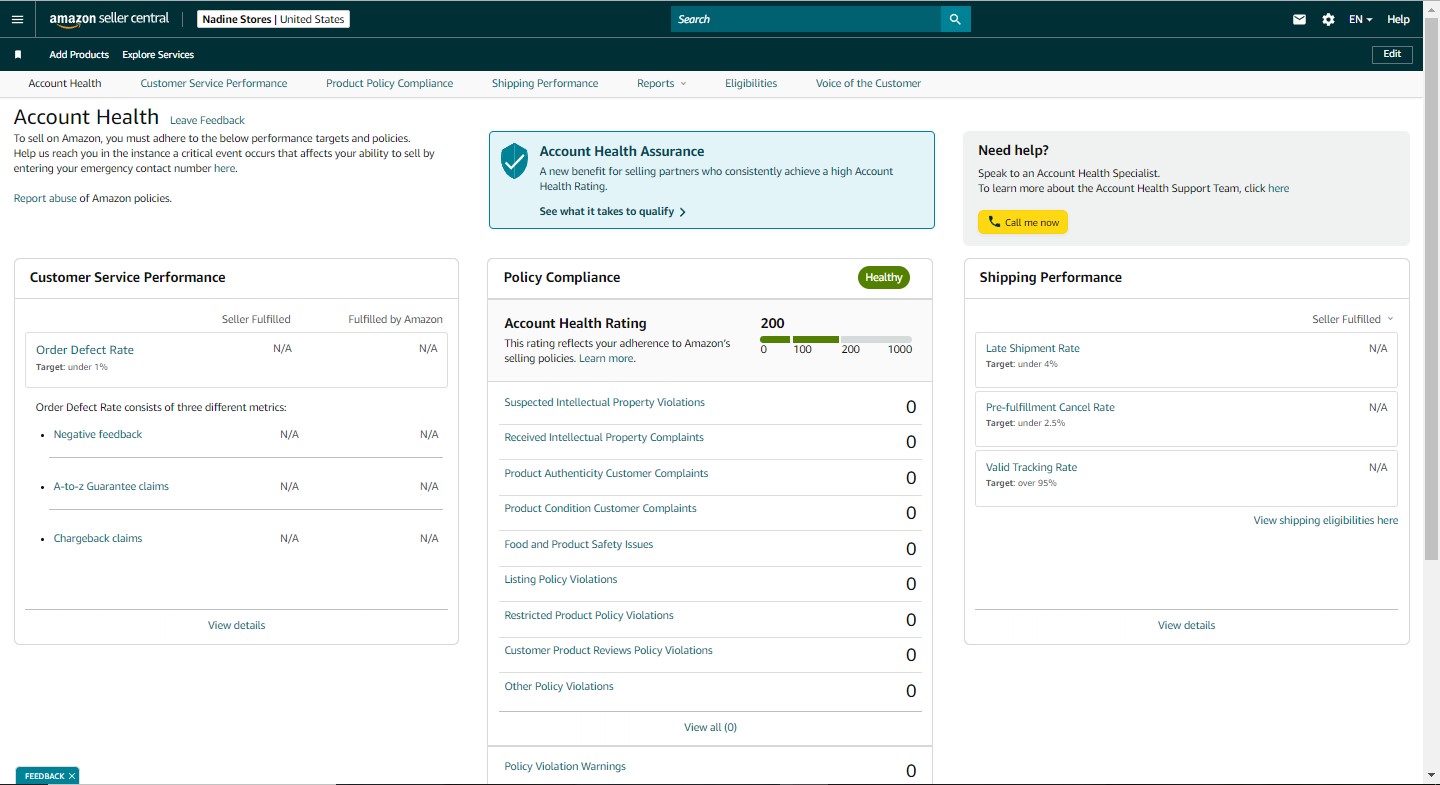Open the hamburger main menu
Viewport: 1440px width, 785px height.
click(17, 19)
